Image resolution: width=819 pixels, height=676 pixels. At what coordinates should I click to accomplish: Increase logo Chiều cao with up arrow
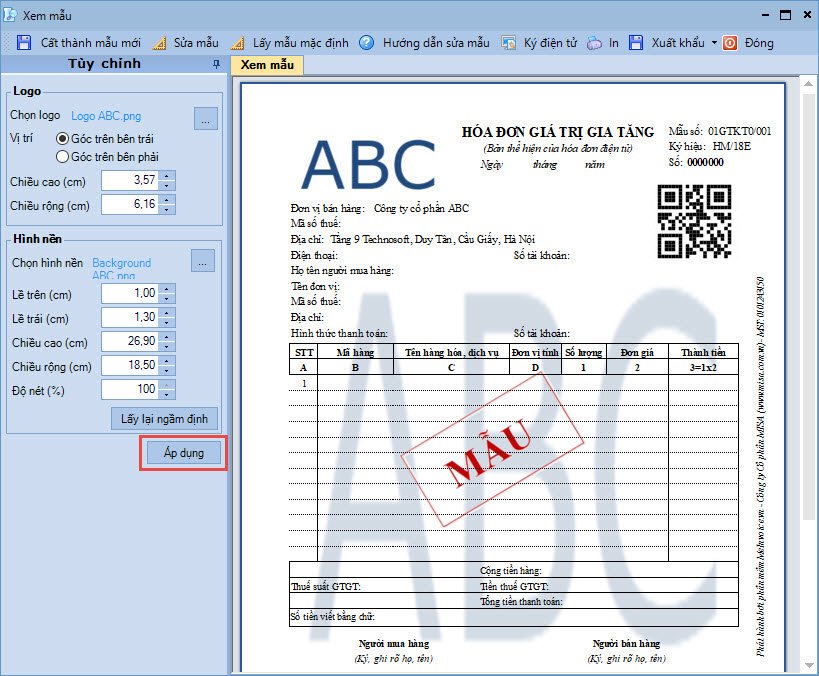point(167,175)
